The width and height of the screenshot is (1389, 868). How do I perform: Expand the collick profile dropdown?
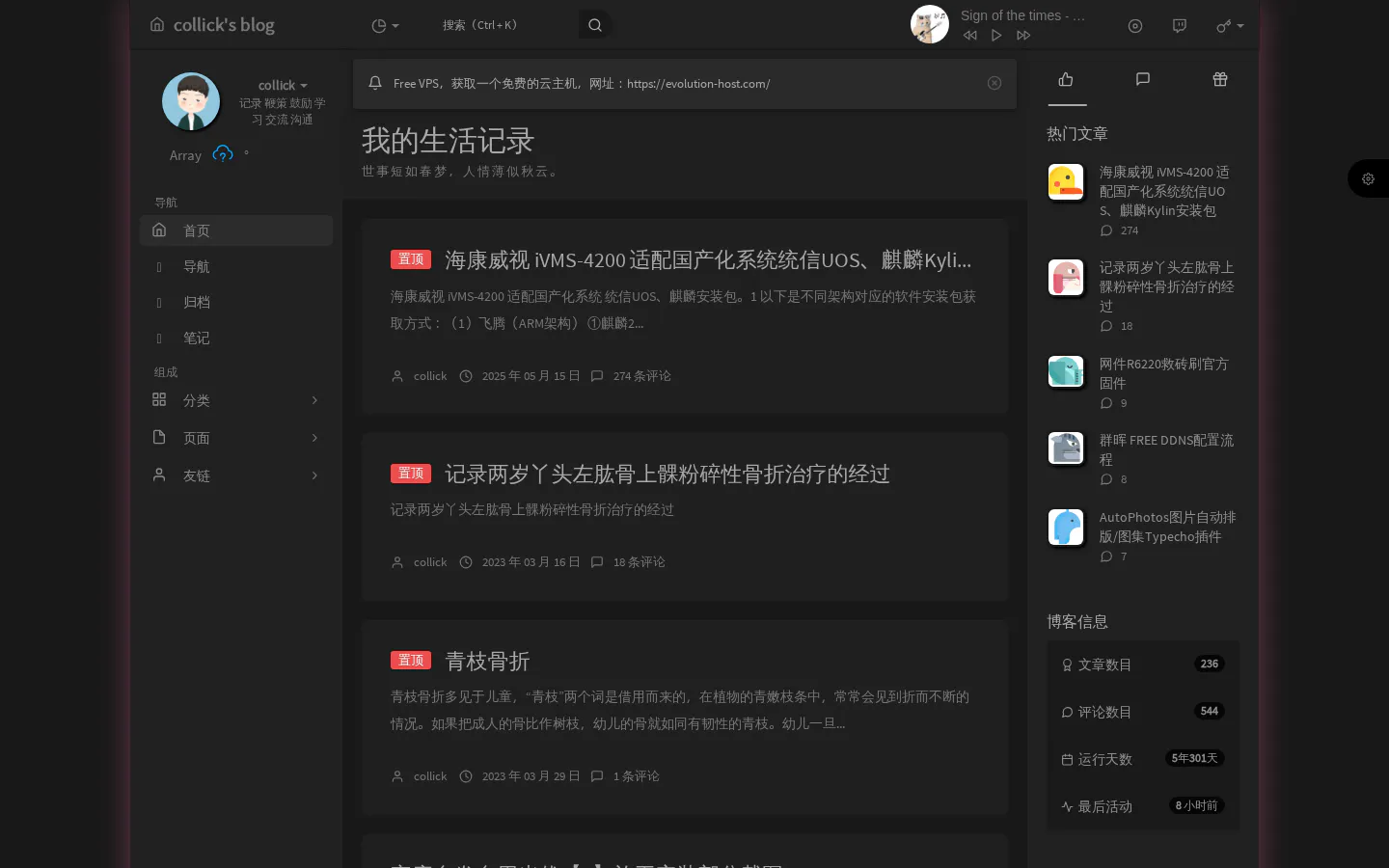tap(283, 85)
